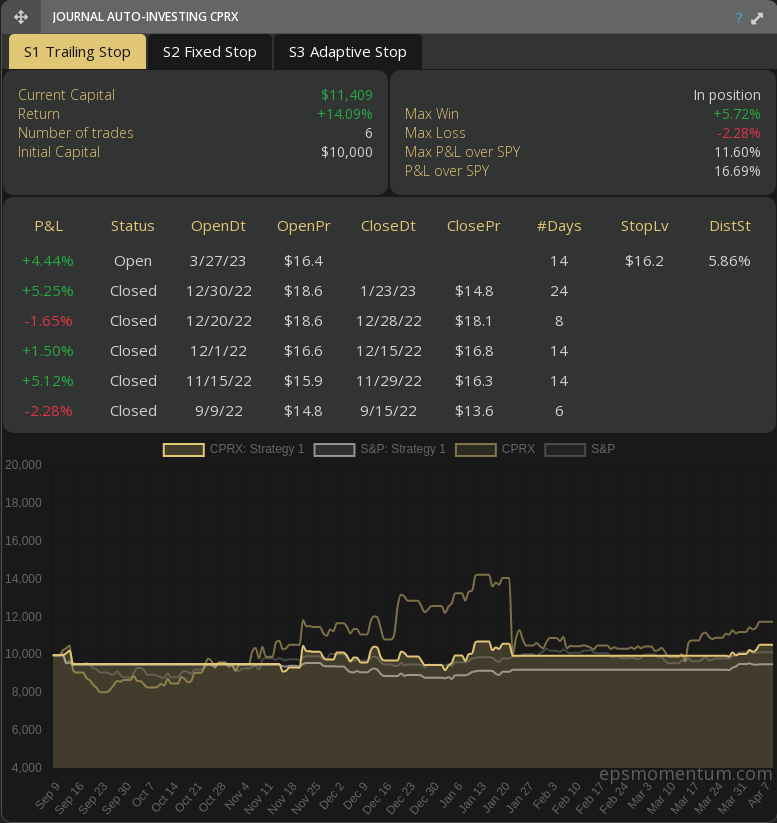Toggle the S&P: Strategy 1 legend swatch

(334, 450)
